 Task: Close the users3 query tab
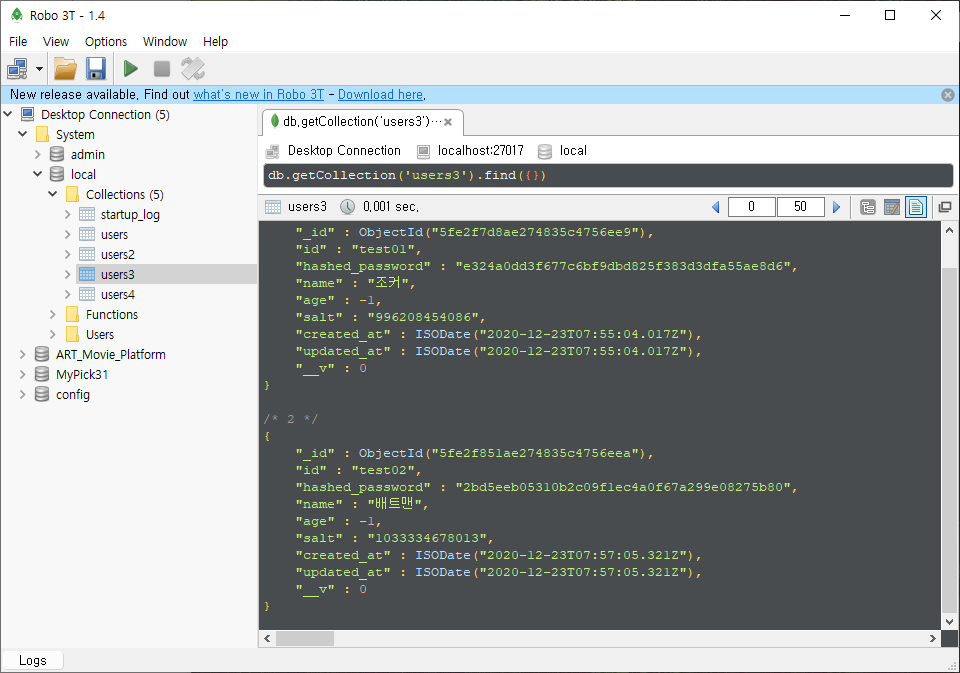(448, 122)
